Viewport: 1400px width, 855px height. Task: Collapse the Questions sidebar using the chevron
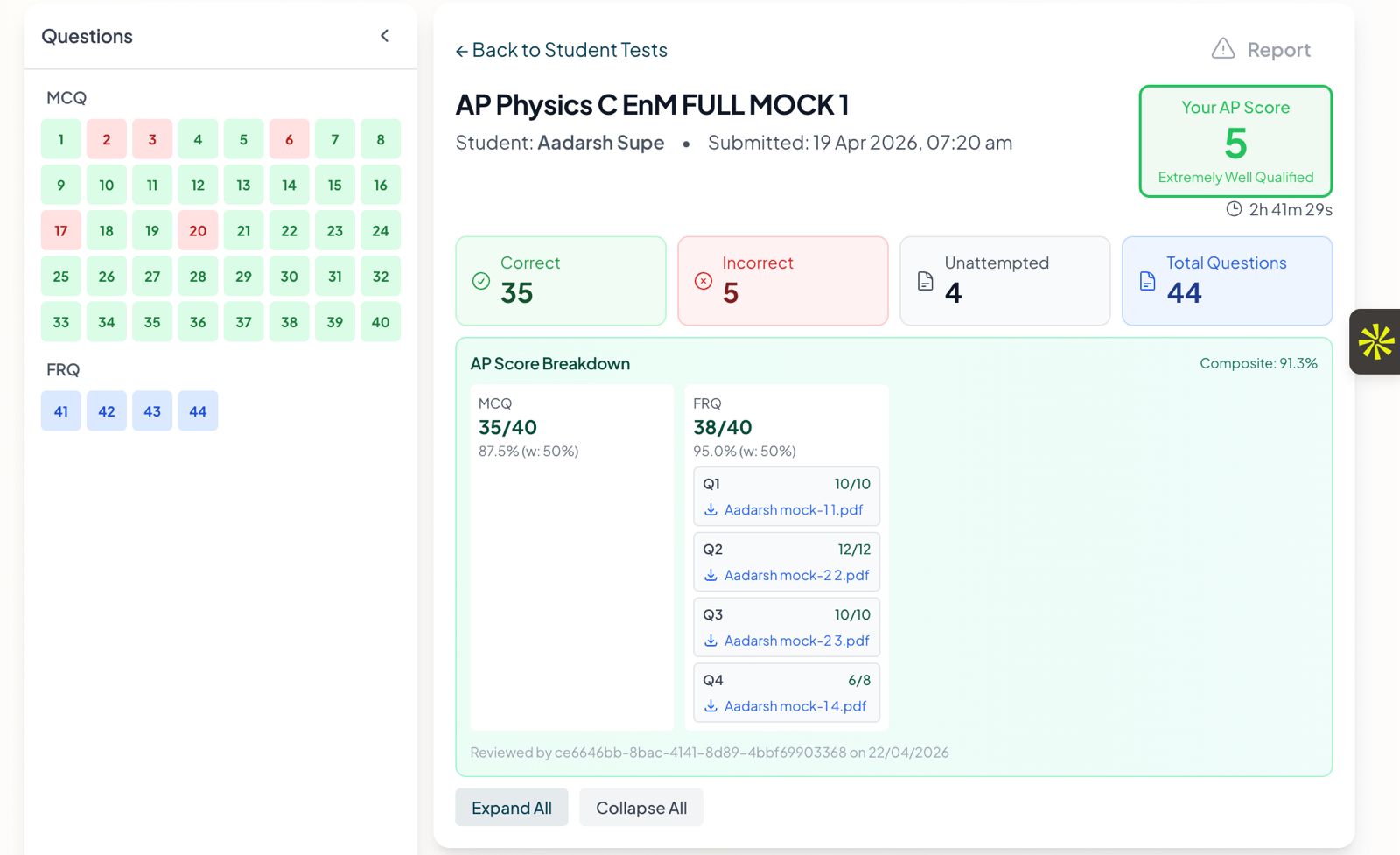384,36
